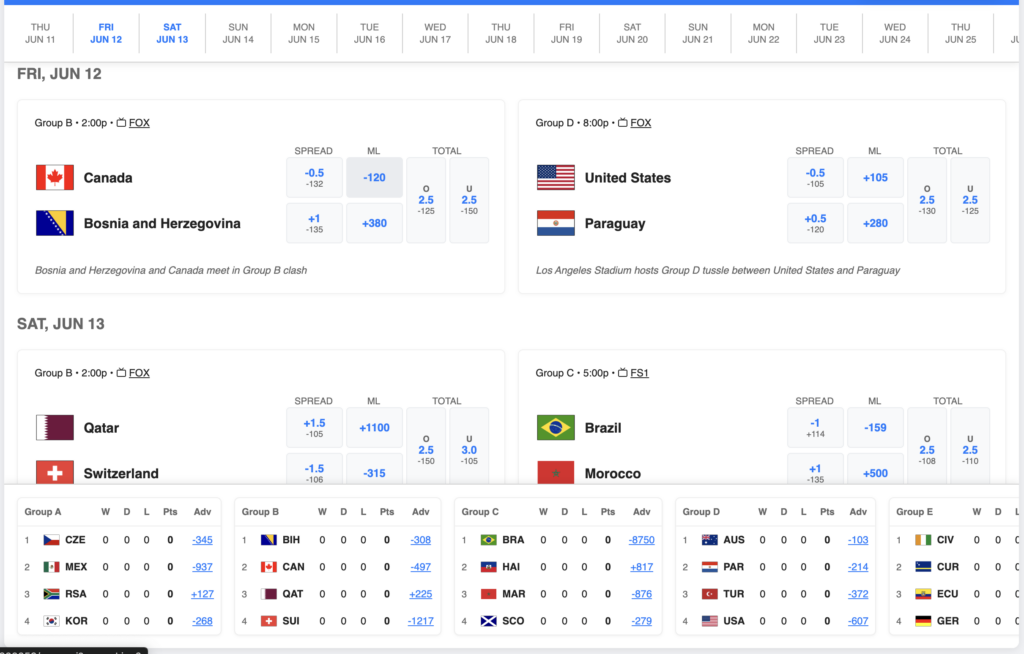Select the THU JUN 11 date tab
This screenshot has width=1024, height=654.
[40, 33]
